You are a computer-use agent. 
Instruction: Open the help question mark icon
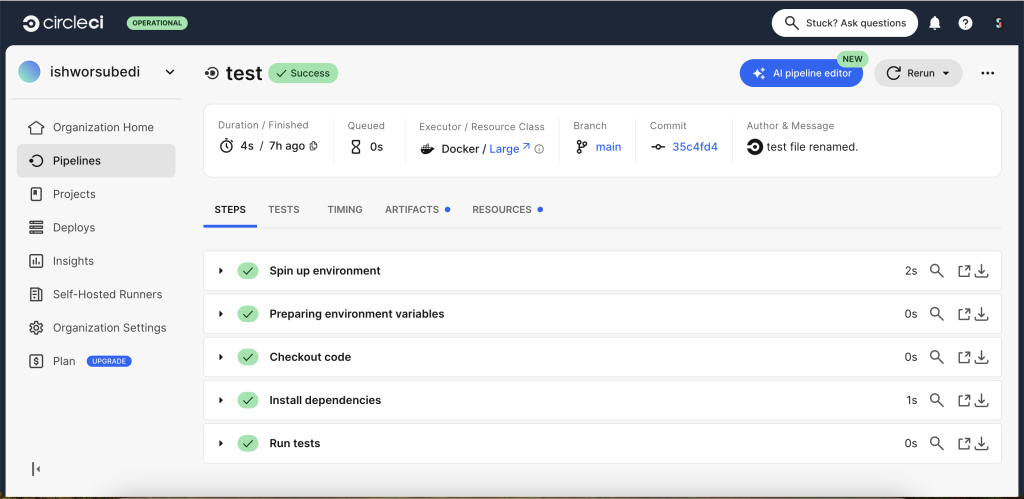coord(965,23)
